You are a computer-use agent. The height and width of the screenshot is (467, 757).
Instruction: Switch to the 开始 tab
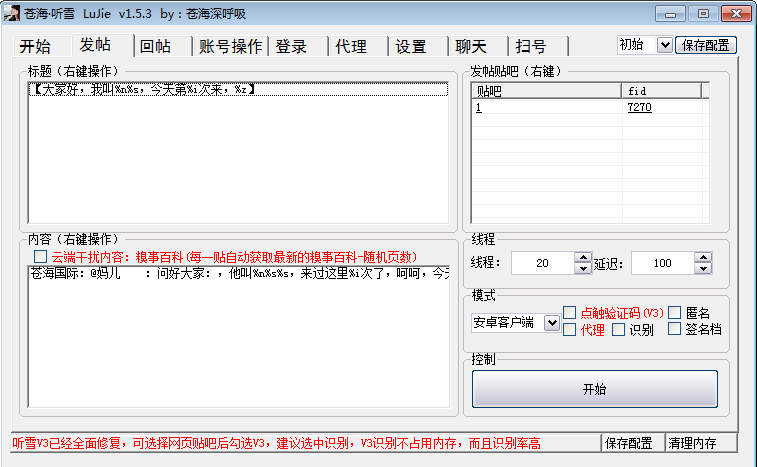[x=42, y=47]
